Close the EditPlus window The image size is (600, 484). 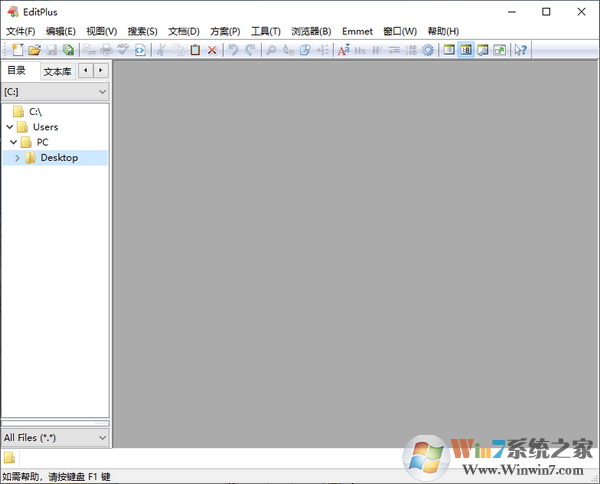point(581,12)
